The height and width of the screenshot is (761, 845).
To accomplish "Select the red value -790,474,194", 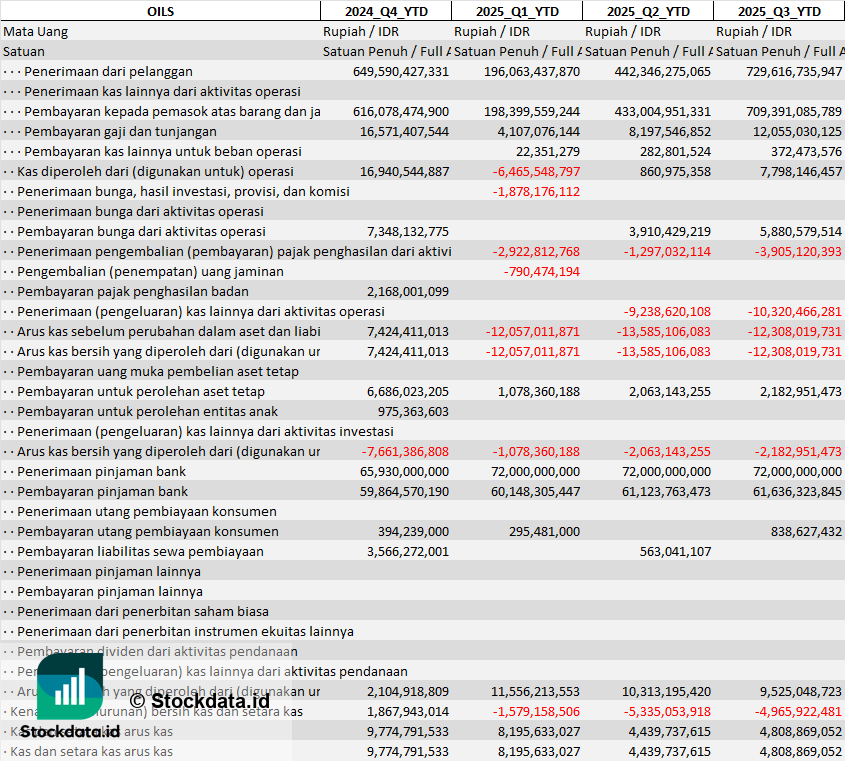I will click(x=541, y=271).
